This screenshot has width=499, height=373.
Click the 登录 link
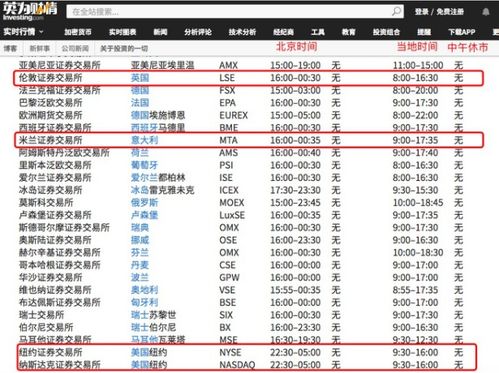click(421, 12)
